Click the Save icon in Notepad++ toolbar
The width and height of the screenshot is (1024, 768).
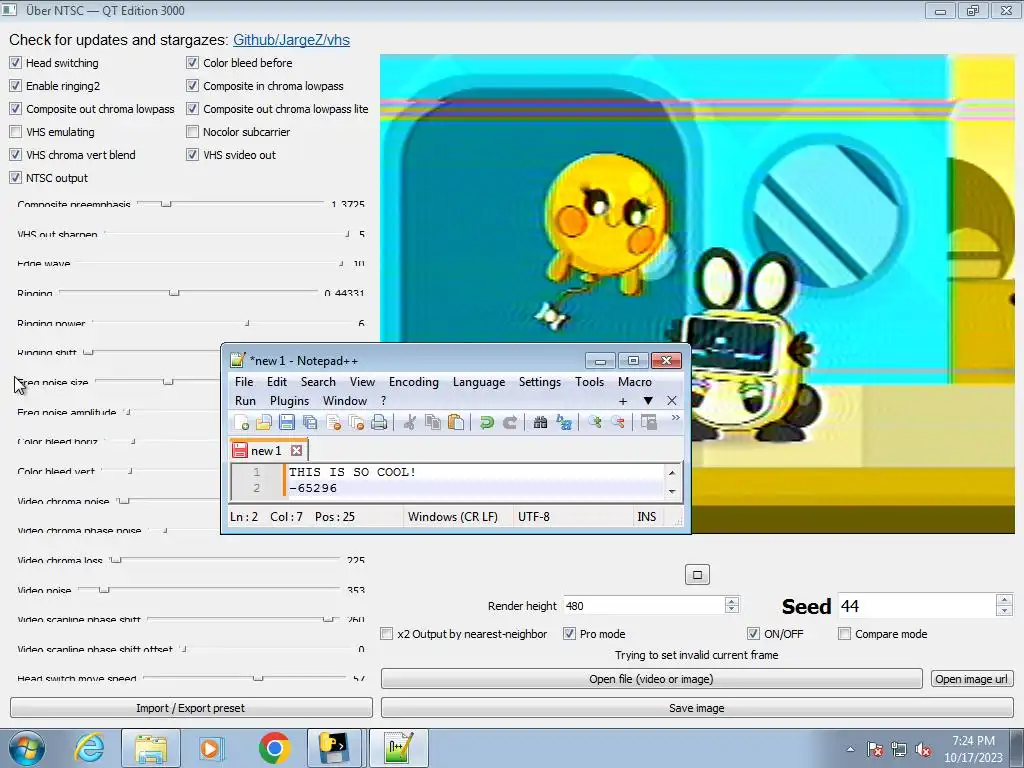(287, 423)
